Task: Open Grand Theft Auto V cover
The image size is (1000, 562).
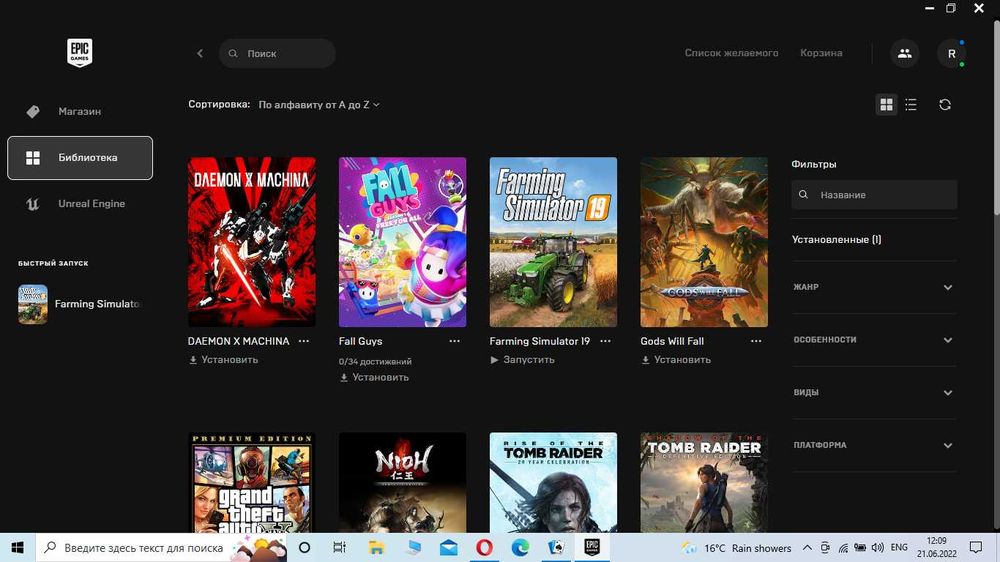Action: 252,482
